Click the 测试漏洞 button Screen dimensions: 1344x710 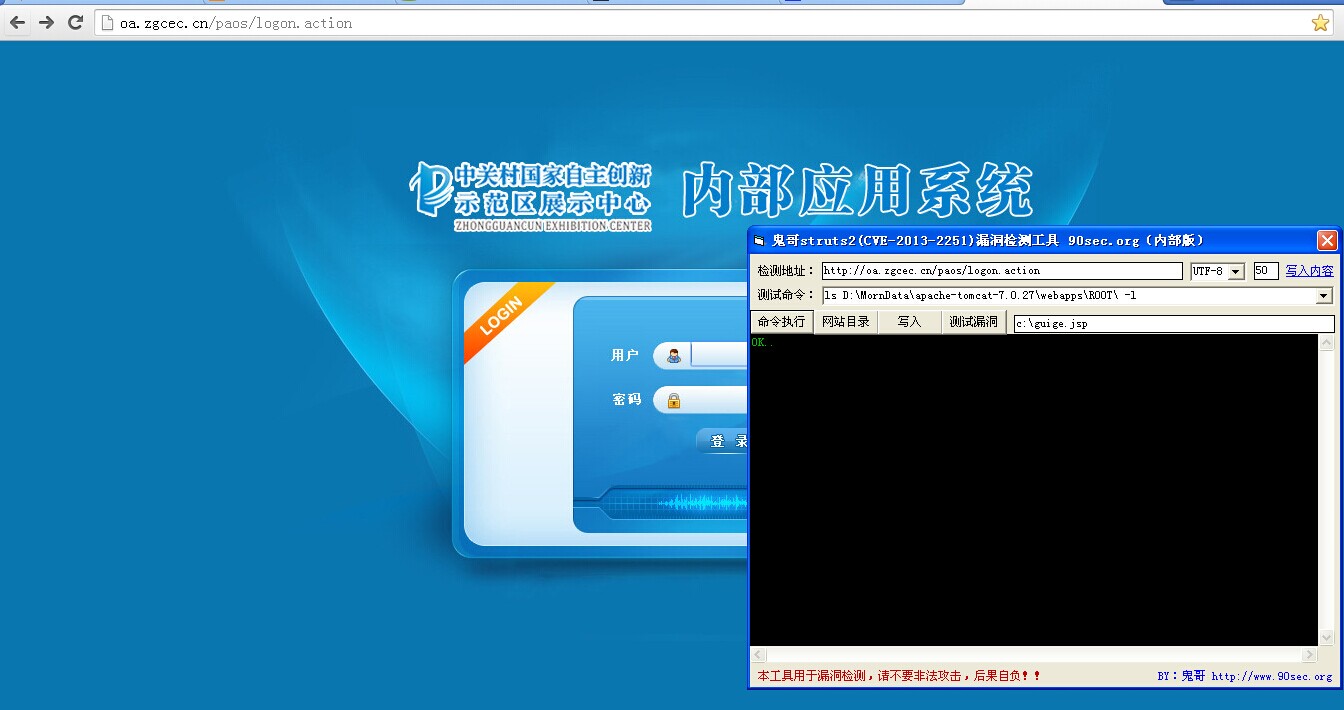(x=974, y=322)
